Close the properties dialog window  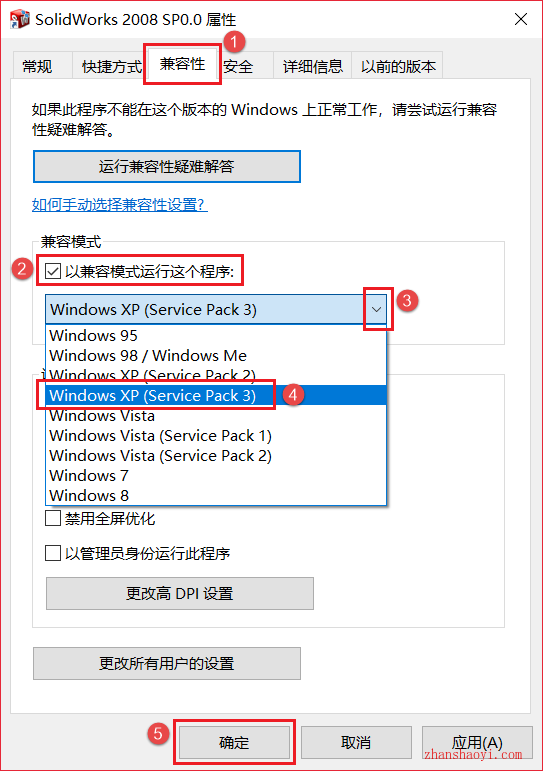(521, 19)
